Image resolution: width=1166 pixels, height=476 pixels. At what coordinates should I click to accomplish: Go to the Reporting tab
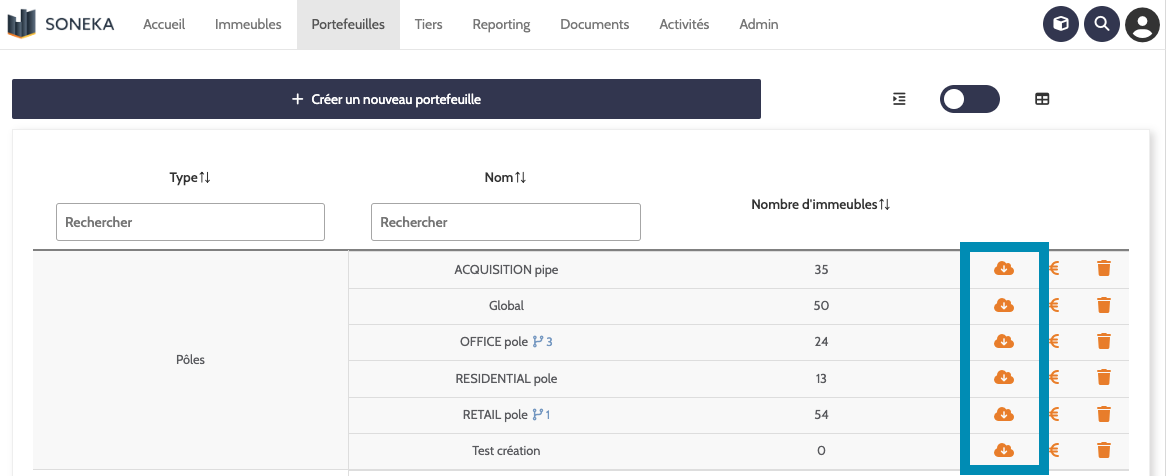(501, 24)
